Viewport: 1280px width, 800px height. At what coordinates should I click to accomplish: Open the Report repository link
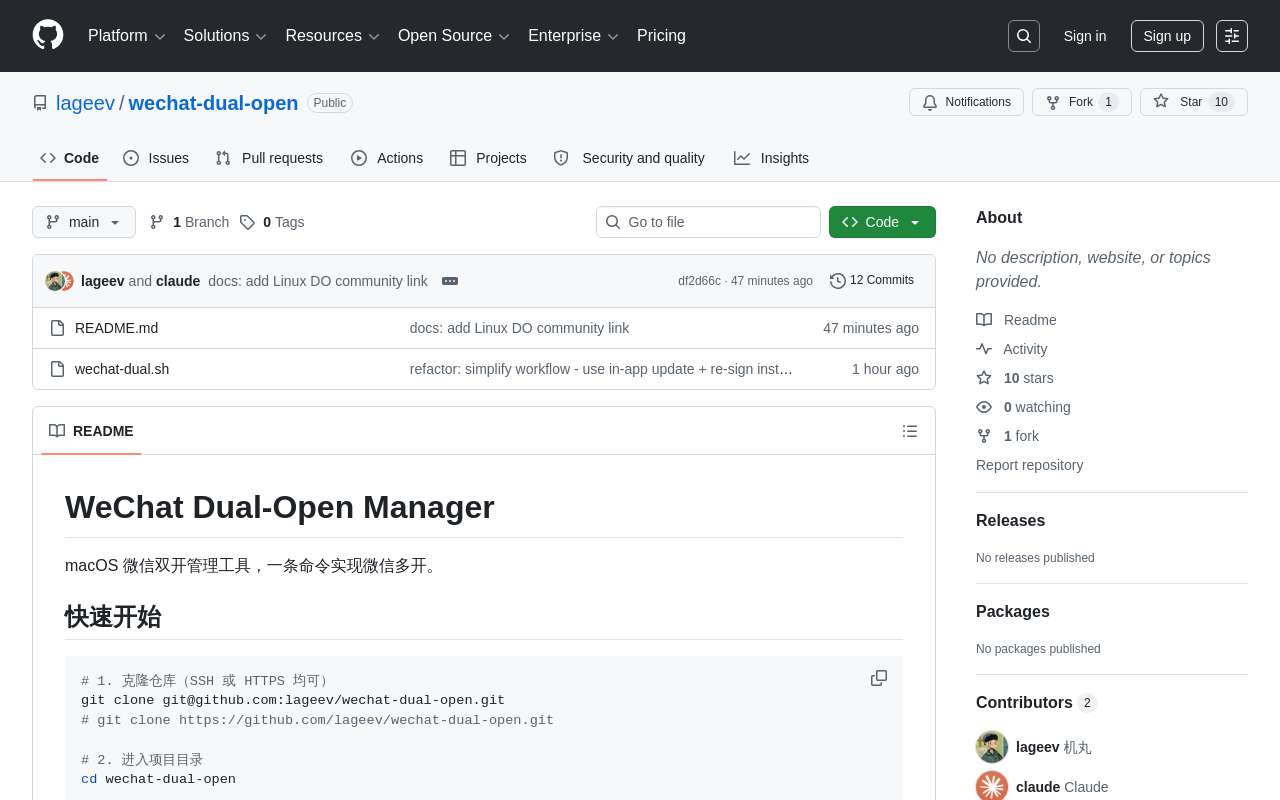point(1029,465)
